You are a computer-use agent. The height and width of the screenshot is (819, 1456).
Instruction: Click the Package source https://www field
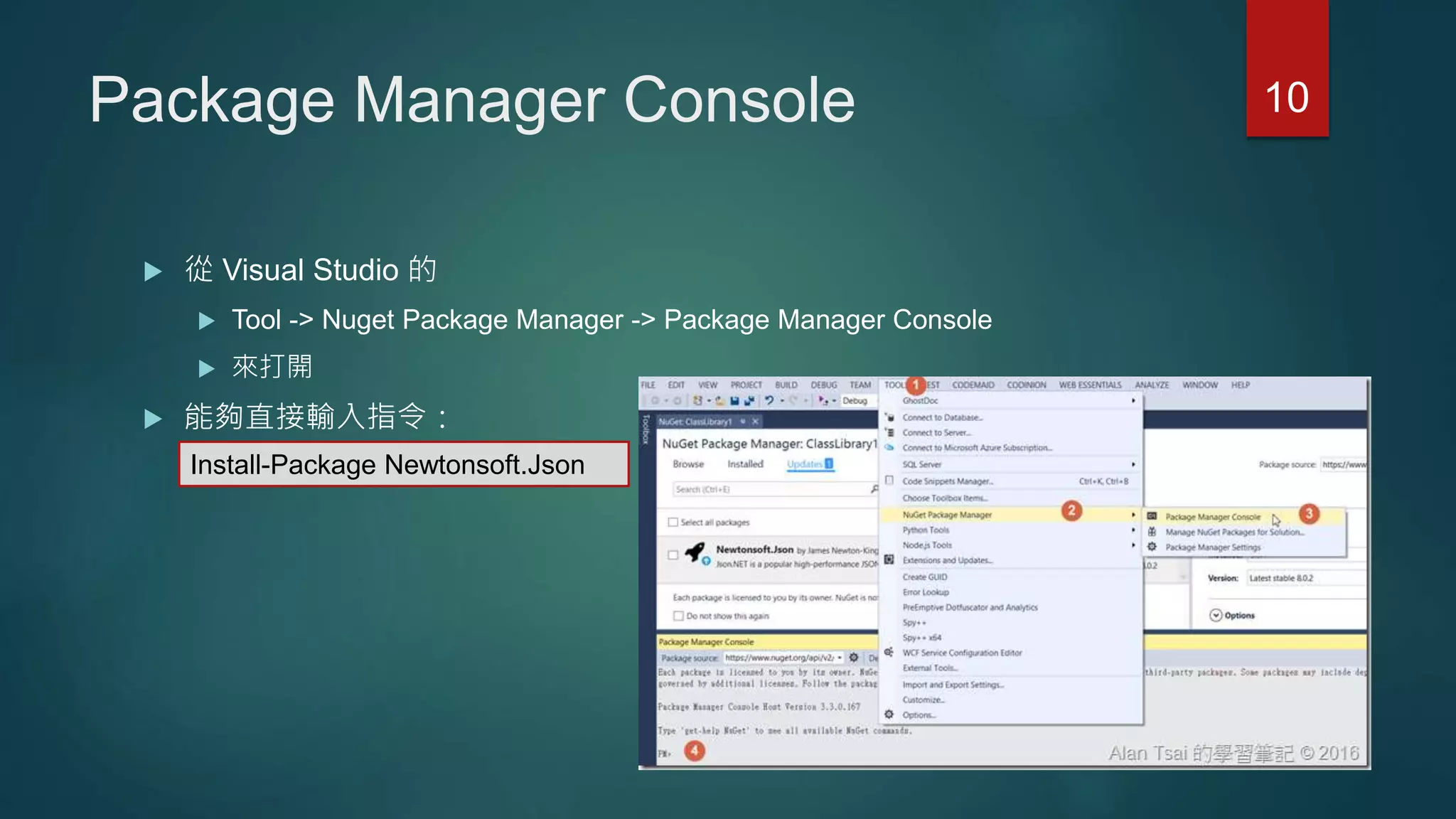(x=1343, y=464)
